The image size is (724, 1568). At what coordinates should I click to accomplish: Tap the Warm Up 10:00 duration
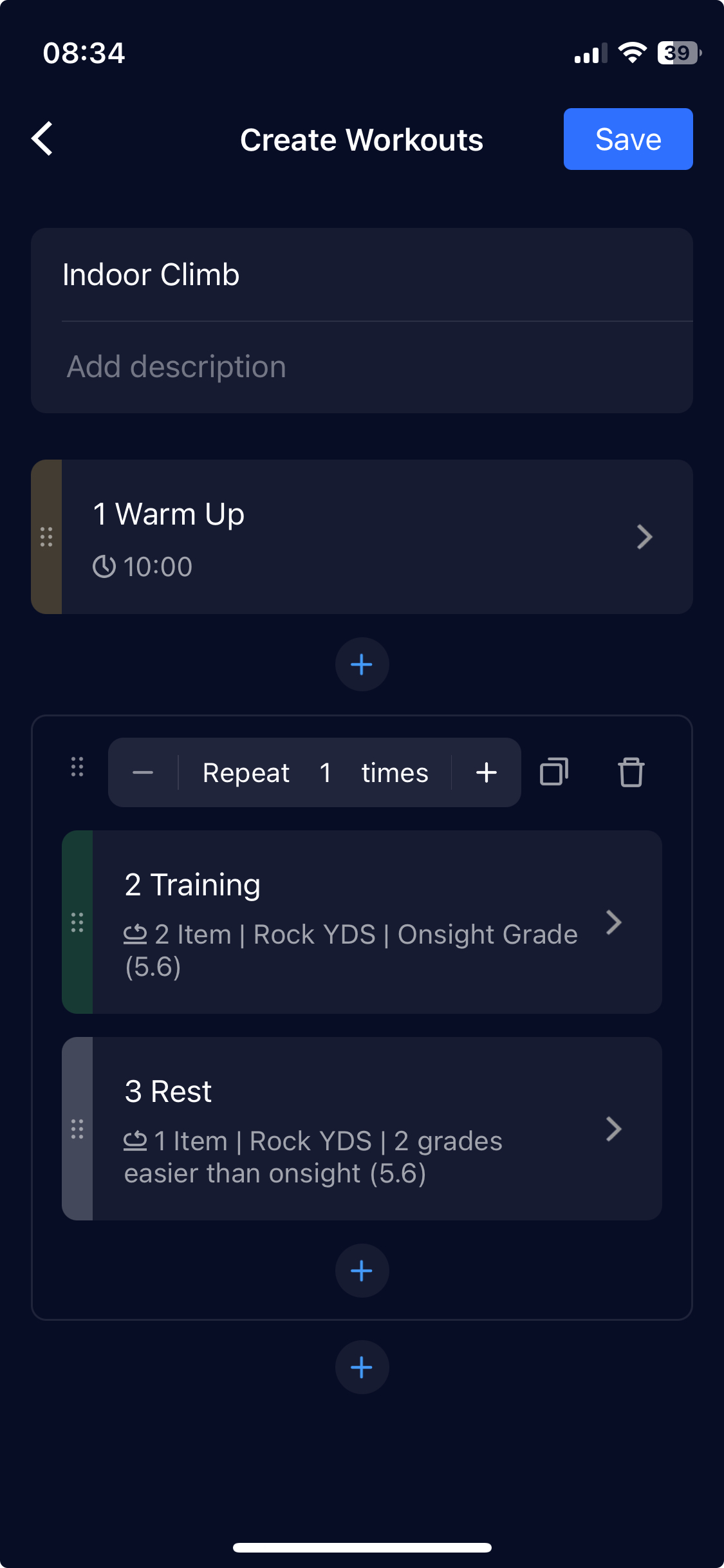(x=143, y=566)
